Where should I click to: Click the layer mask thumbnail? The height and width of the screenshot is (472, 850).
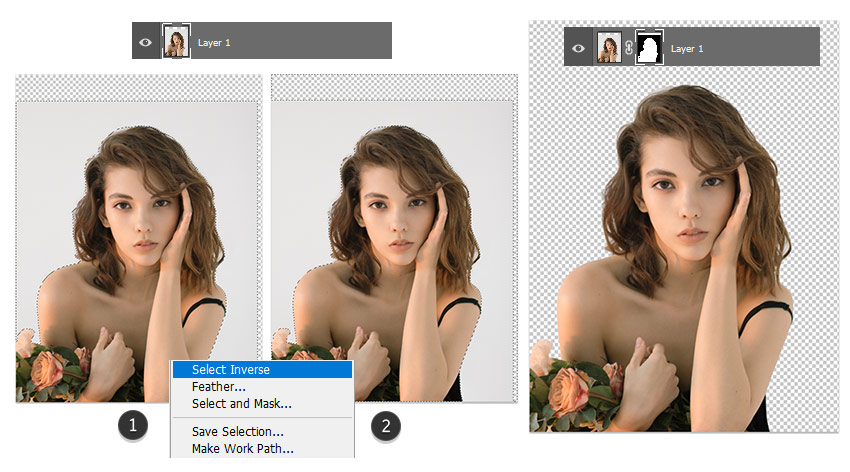pyautogui.click(x=649, y=48)
